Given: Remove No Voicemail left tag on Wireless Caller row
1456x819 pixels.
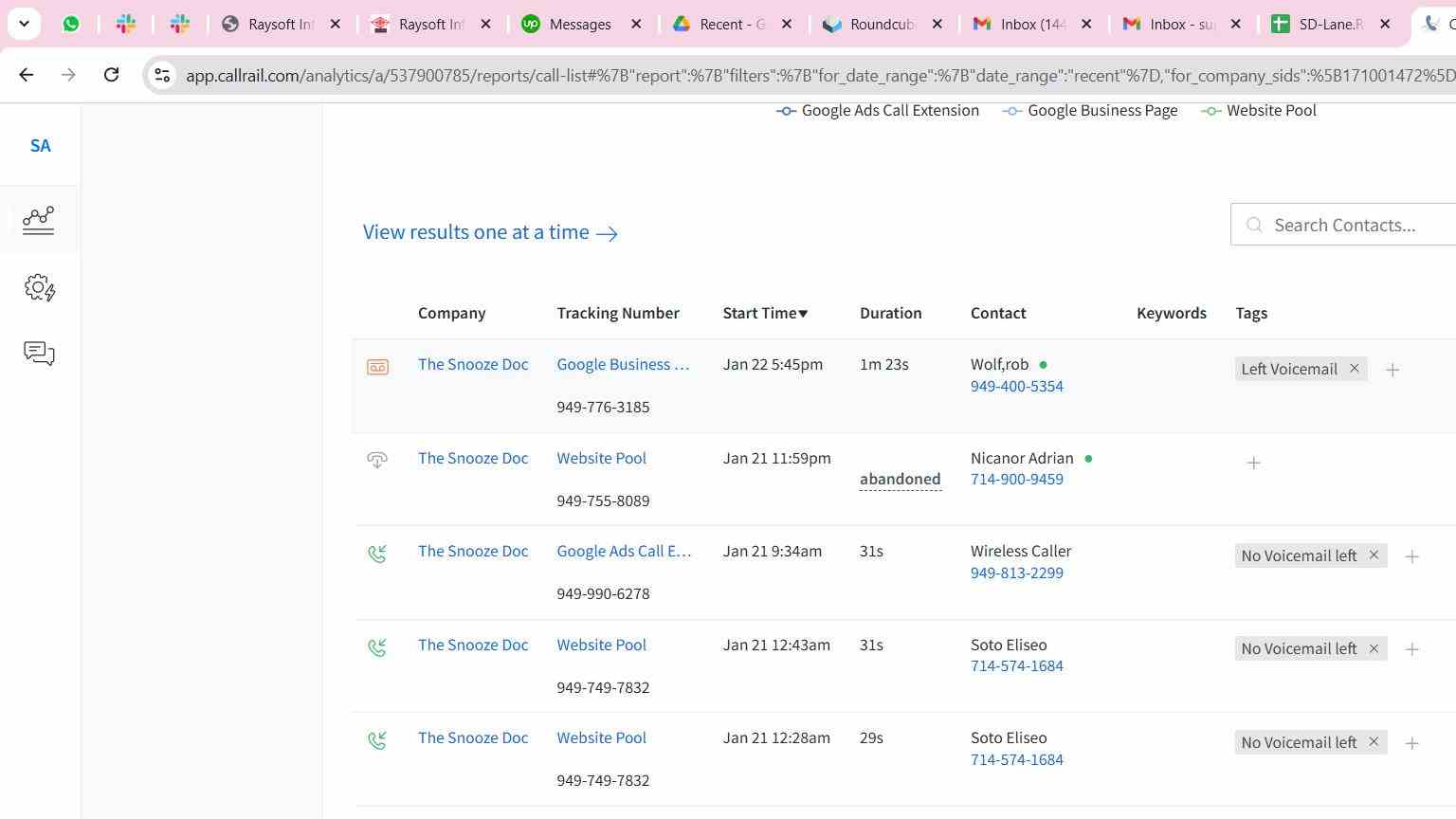Looking at the screenshot, I should pyautogui.click(x=1374, y=555).
